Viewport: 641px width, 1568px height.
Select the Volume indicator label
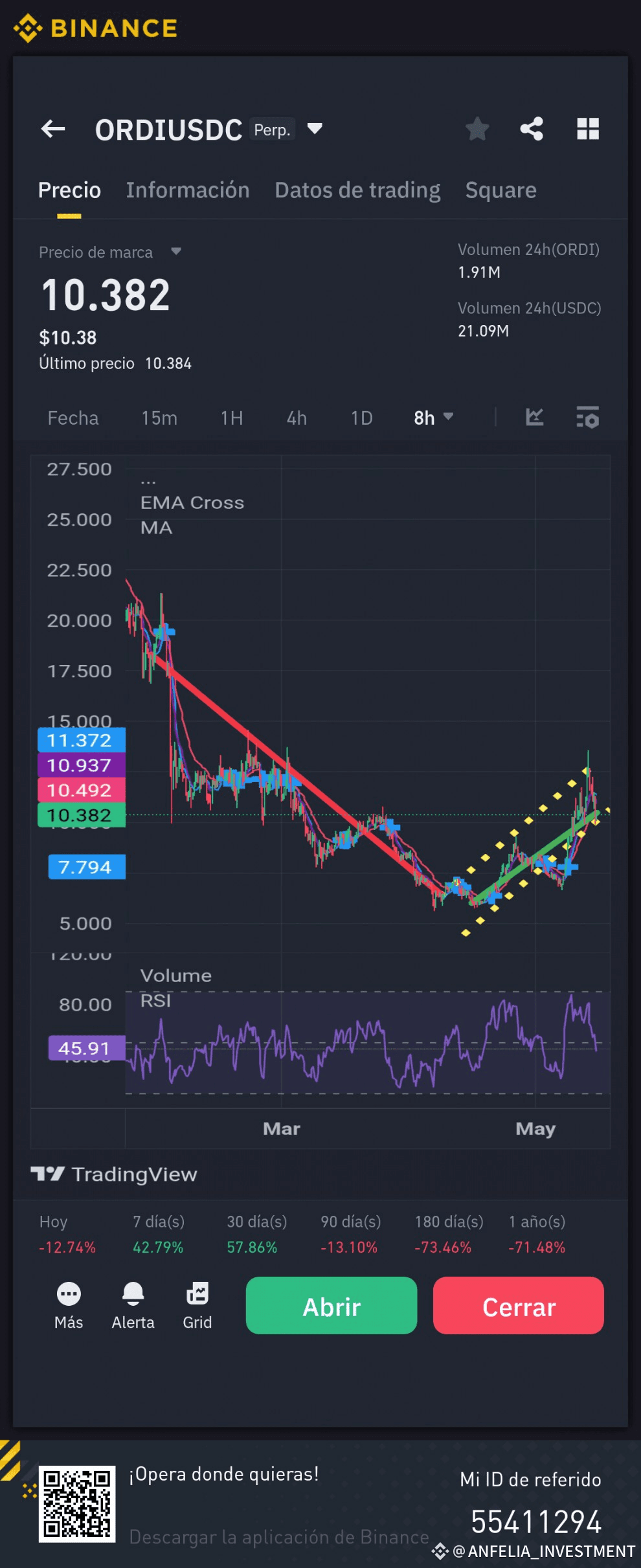coord(176,976)
